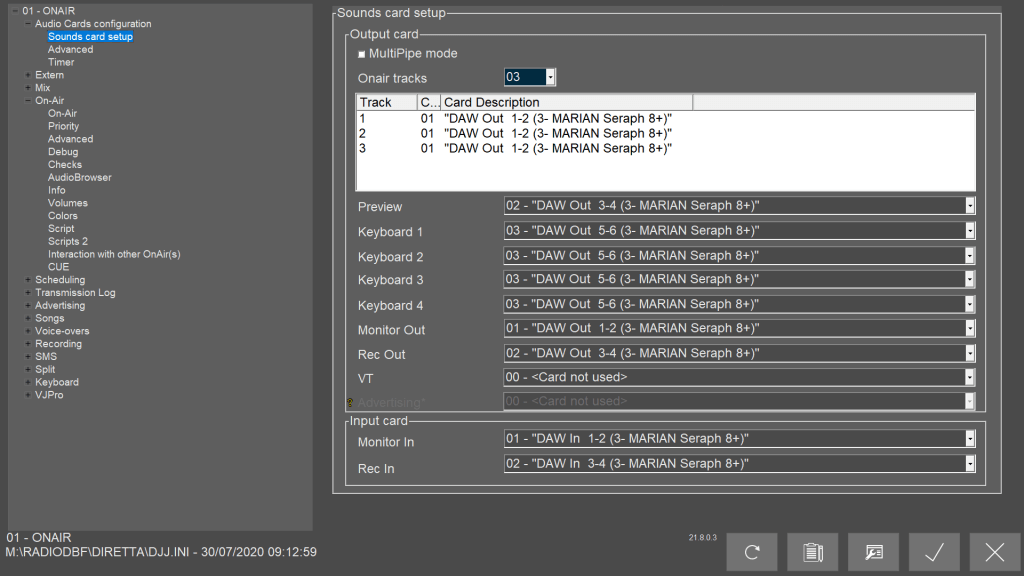Confirm settings with the checkmark icon

click(934, 552)
